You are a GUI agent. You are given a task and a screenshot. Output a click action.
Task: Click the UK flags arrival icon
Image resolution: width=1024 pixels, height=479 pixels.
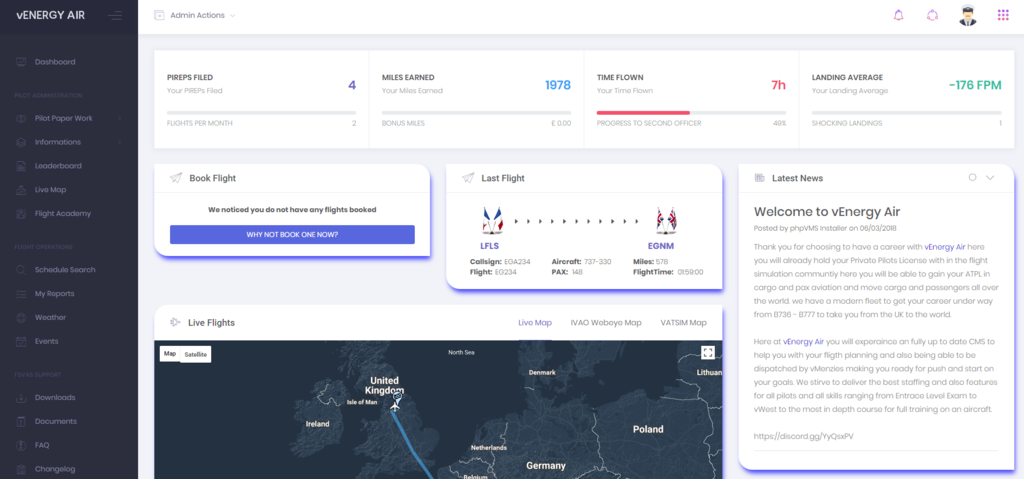click(x=666, y=220)
